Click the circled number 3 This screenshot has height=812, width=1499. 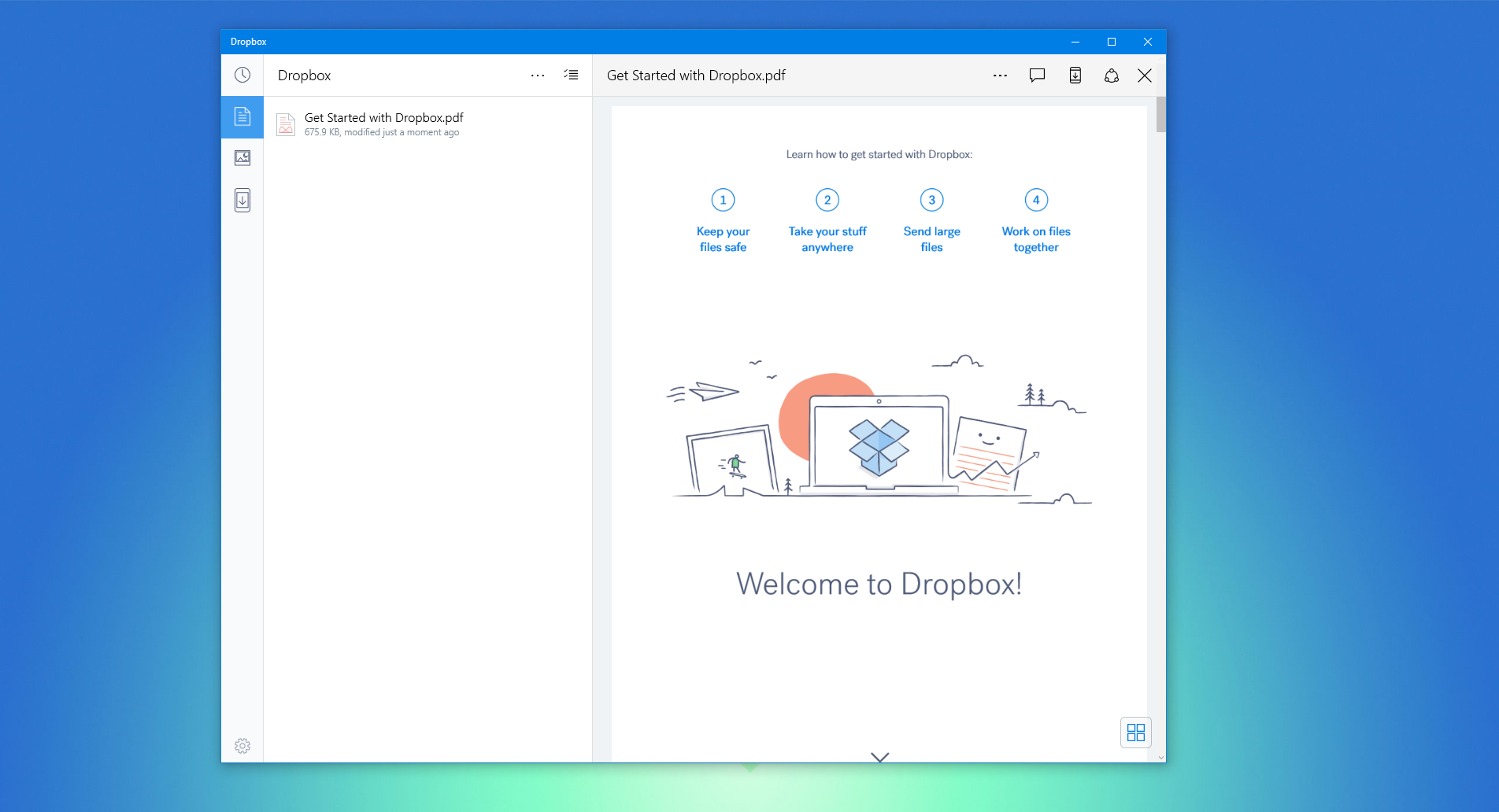tap(932, 200)
